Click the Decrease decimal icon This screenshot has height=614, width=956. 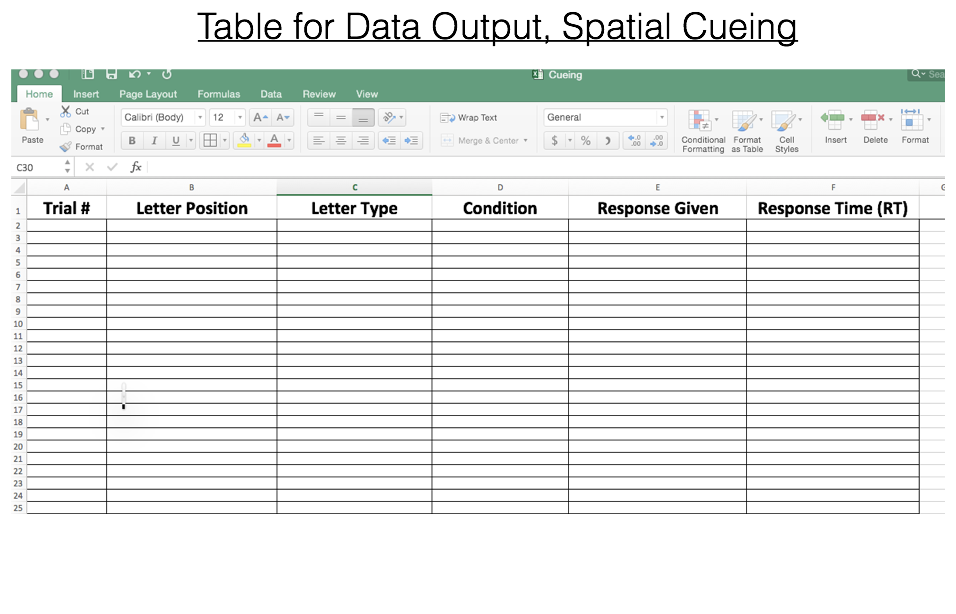click(657, 141)
